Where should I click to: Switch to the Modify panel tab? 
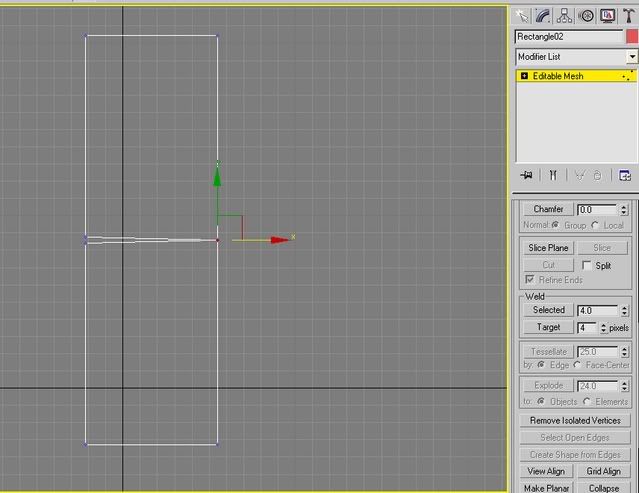[x=543, y=15]
